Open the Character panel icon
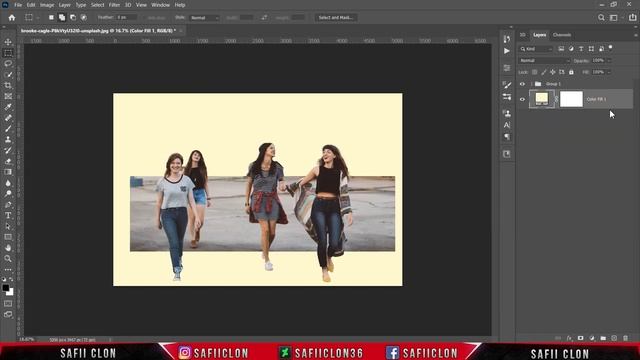The width and height of the screenshot is (640, 360). point(507,125)
